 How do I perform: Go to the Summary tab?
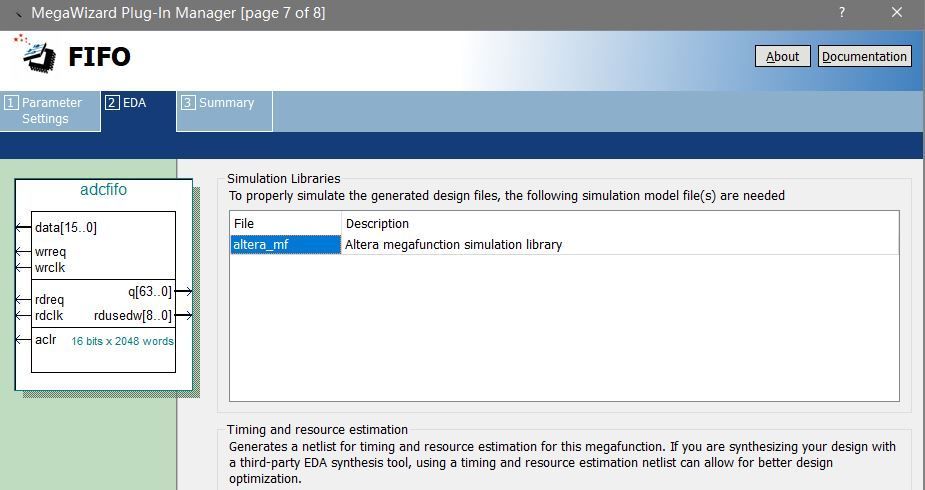point(225,103)
